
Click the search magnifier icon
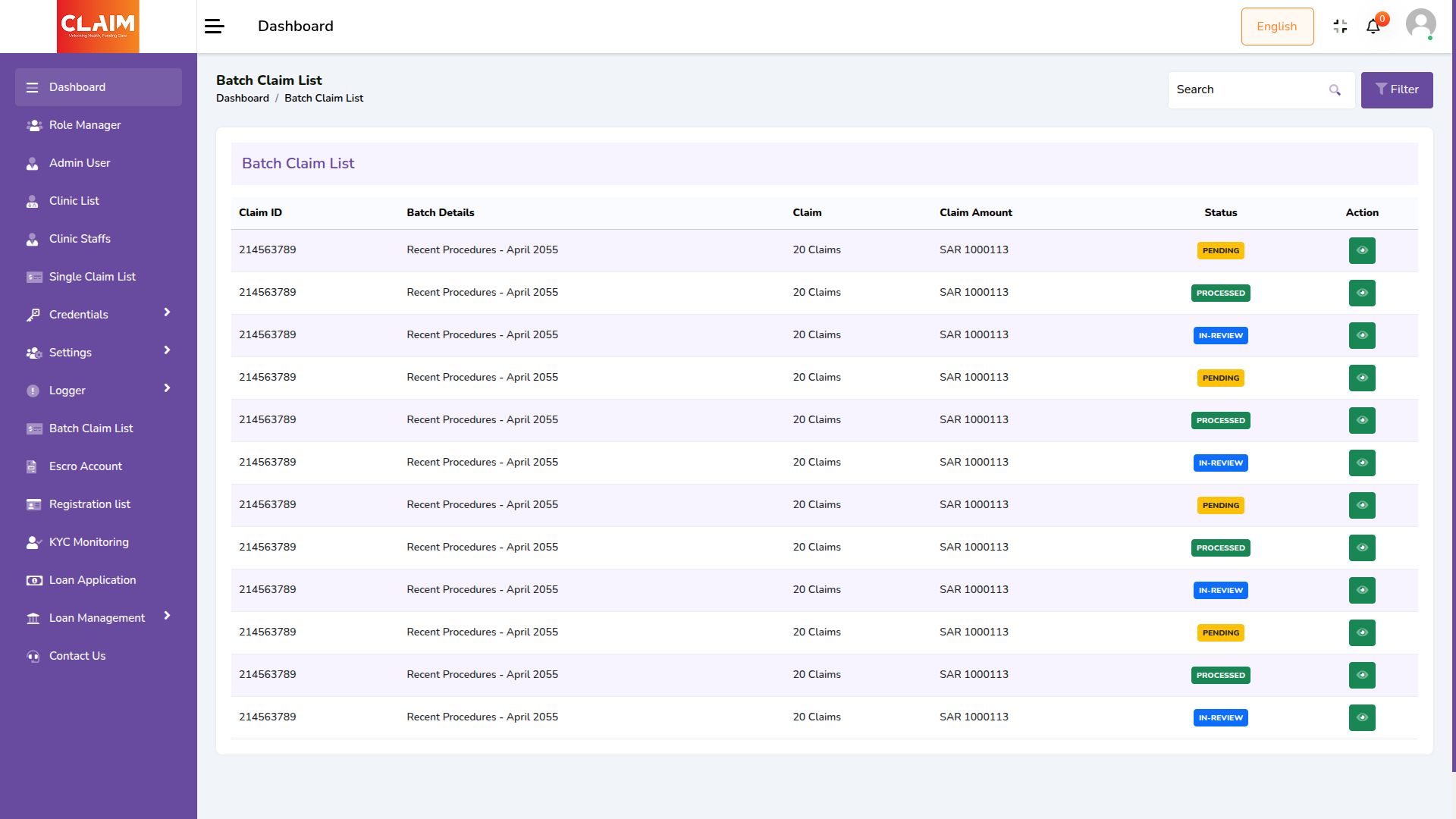pyautogui.click(x=1335, y=90)
